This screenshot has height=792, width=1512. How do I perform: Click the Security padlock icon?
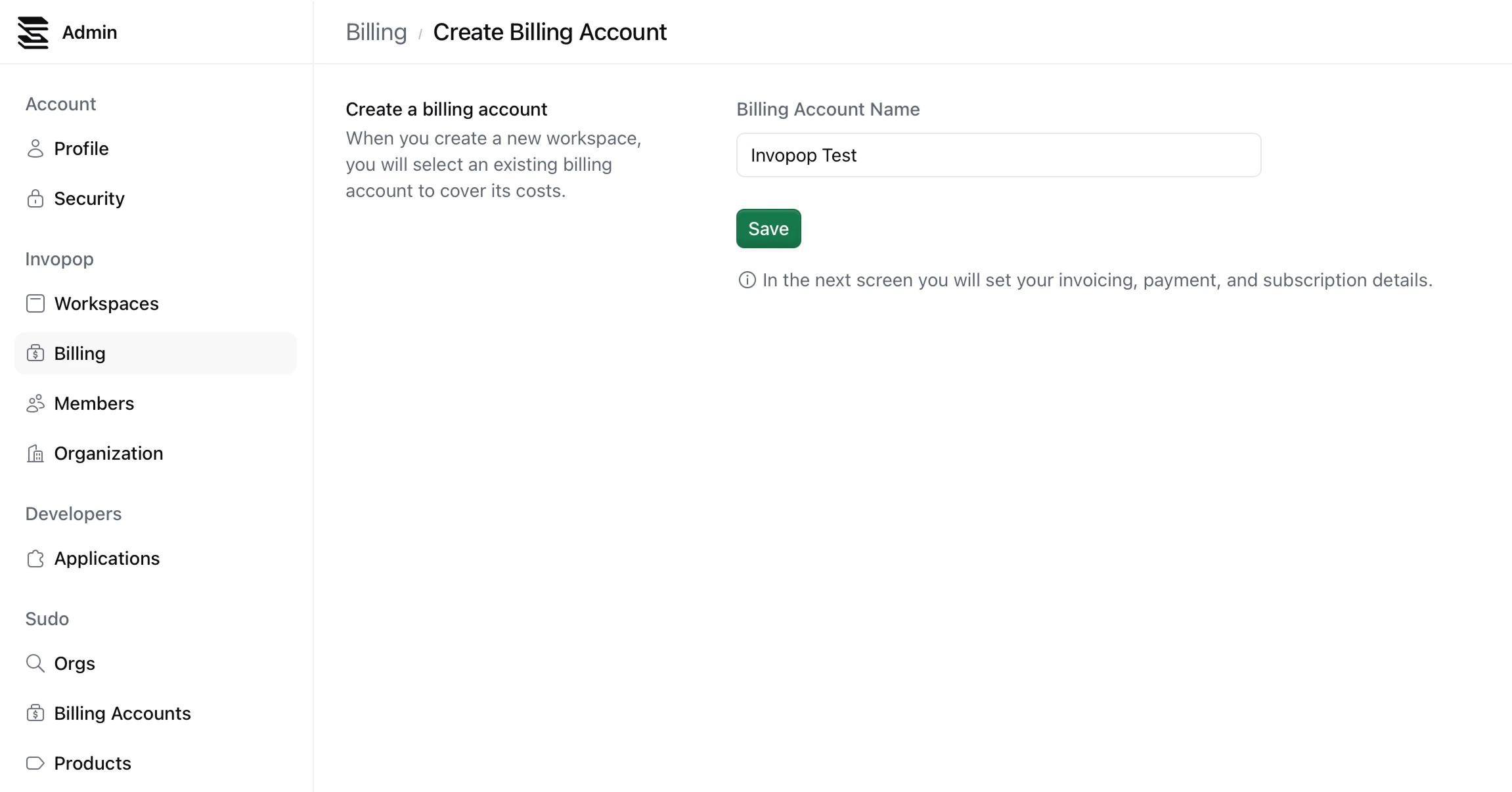pyautogui.click(x=35, y=198)
